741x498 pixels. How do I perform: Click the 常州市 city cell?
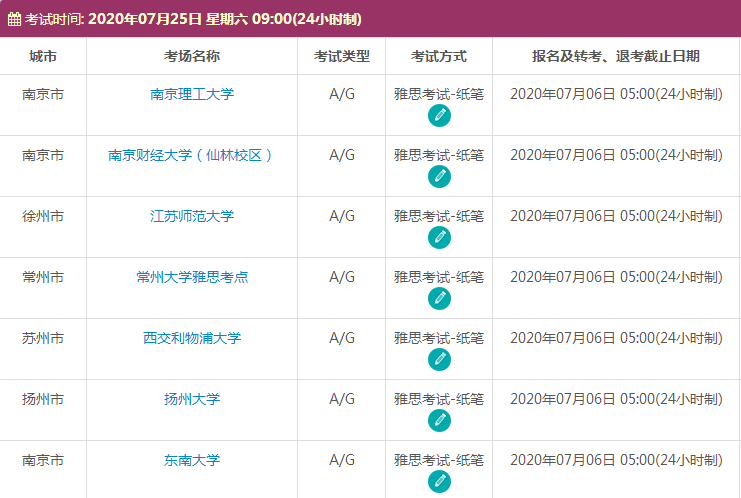click(x=43, y=277)
